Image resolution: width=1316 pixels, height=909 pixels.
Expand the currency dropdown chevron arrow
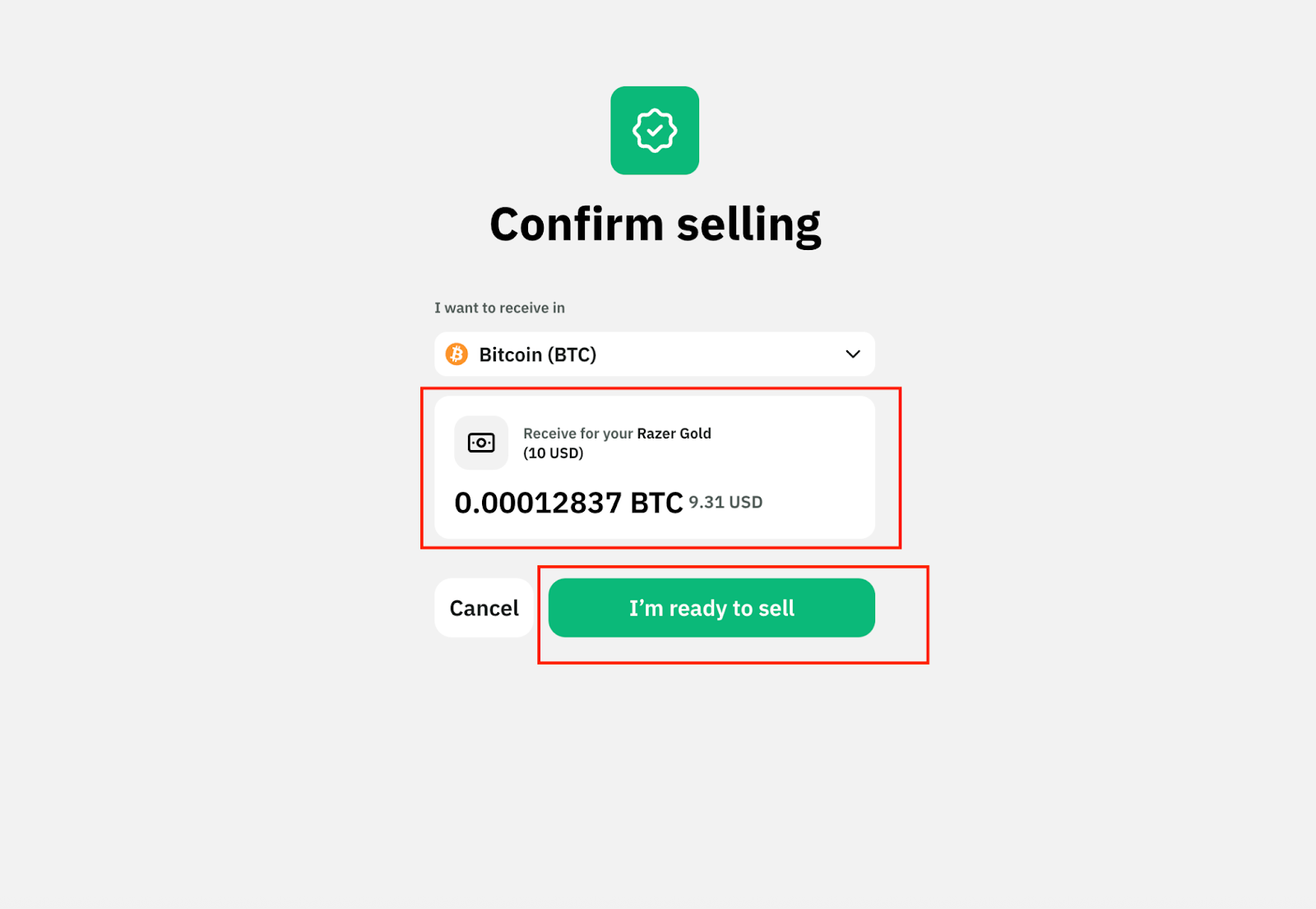point(853,355)
